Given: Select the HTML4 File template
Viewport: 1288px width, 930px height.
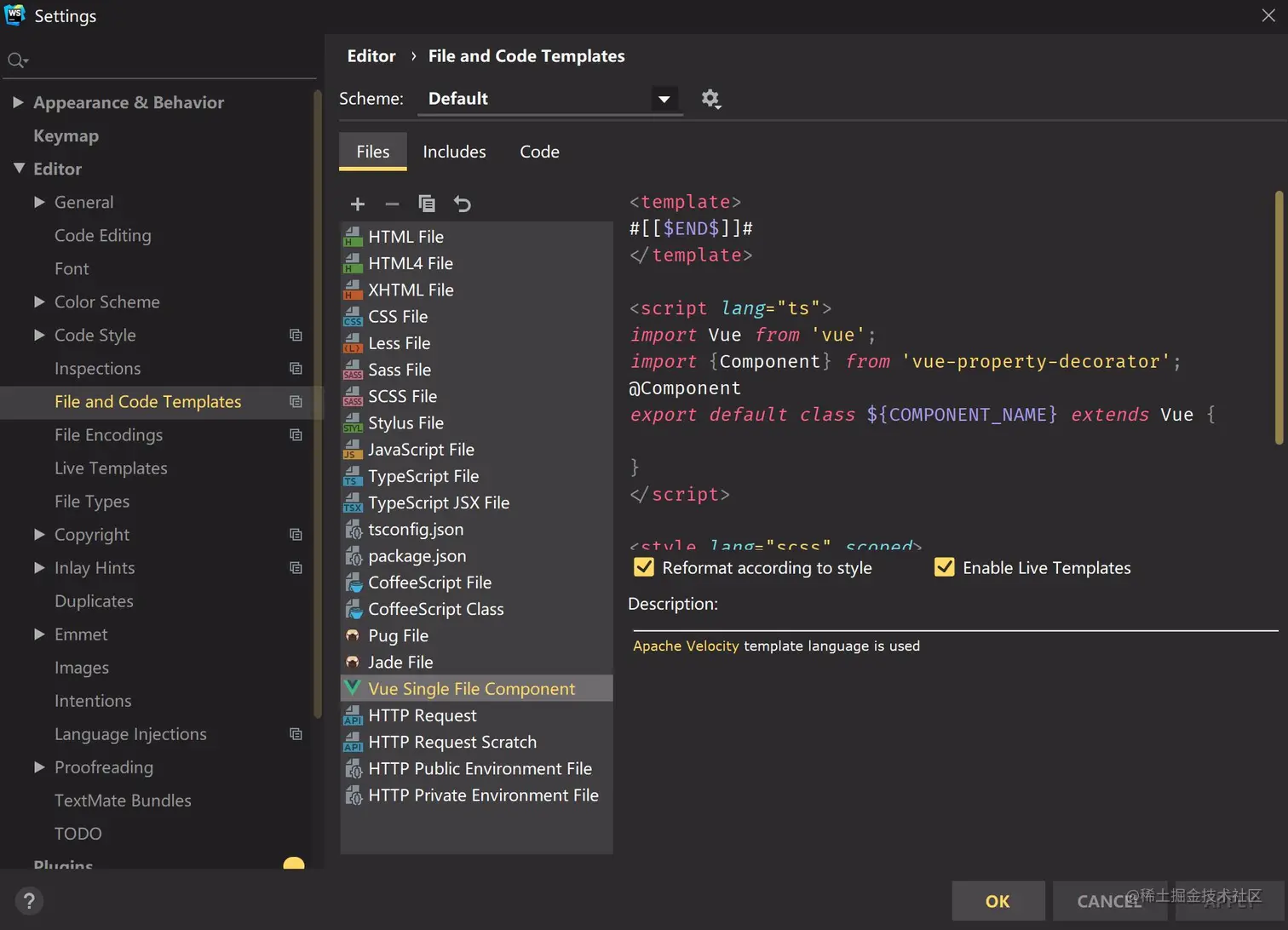Looking at the screenshot, I should pos(476,263).
